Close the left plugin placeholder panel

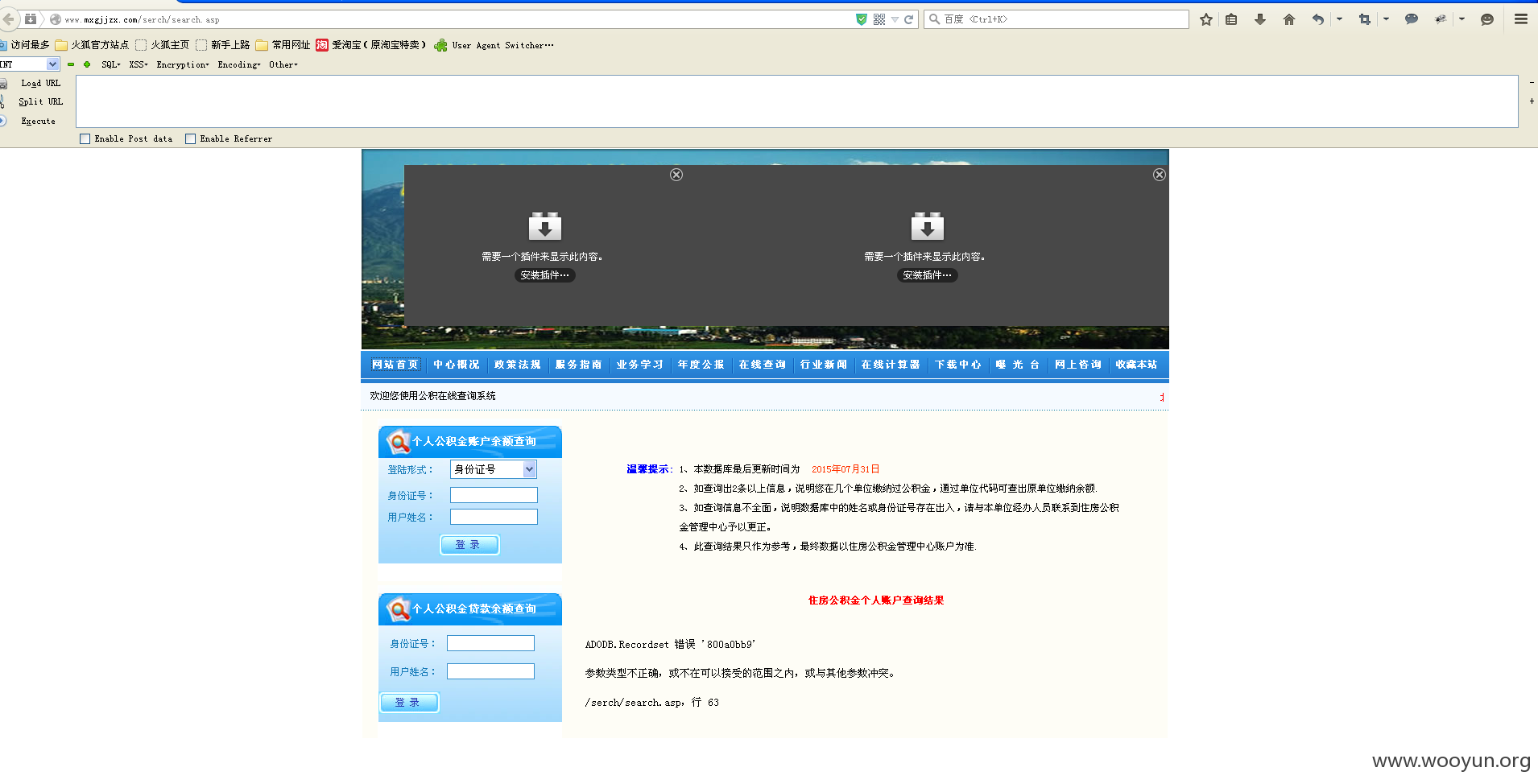(x=676, y=175)
